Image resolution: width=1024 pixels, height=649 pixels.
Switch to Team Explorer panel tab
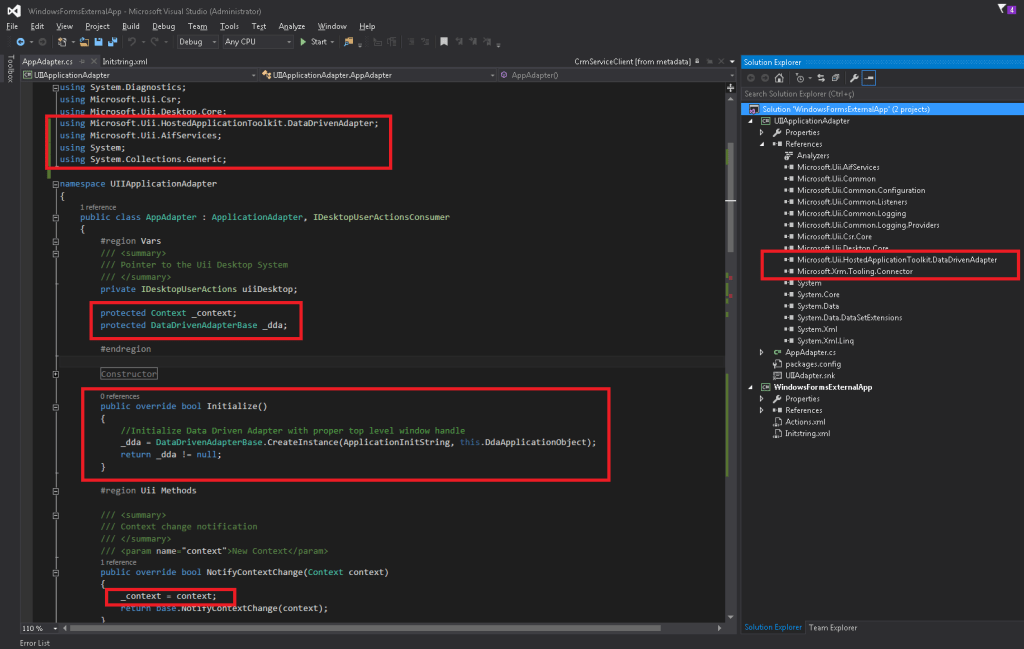click(x=832, y=627)
